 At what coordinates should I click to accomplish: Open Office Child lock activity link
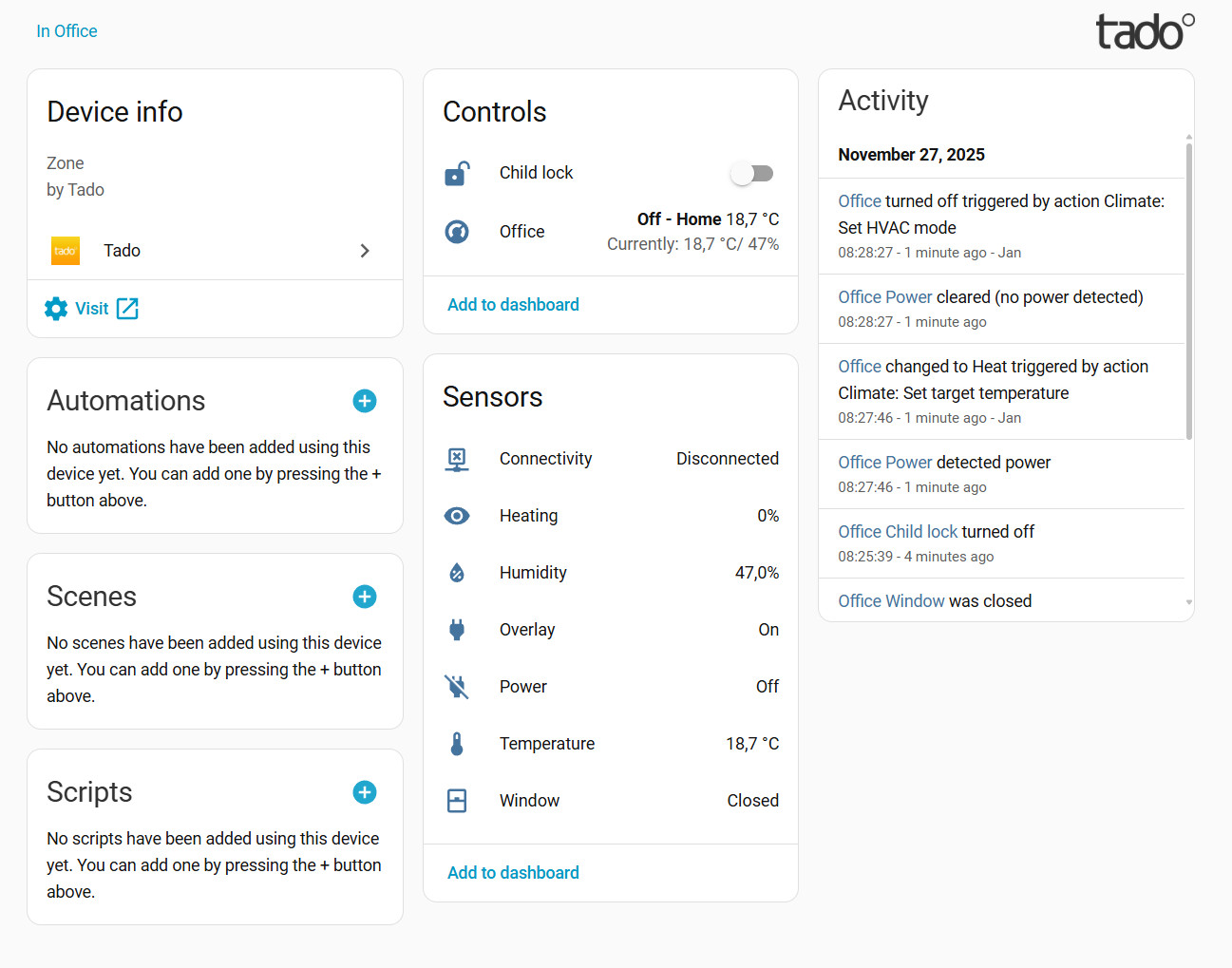[x=898, y=532]
